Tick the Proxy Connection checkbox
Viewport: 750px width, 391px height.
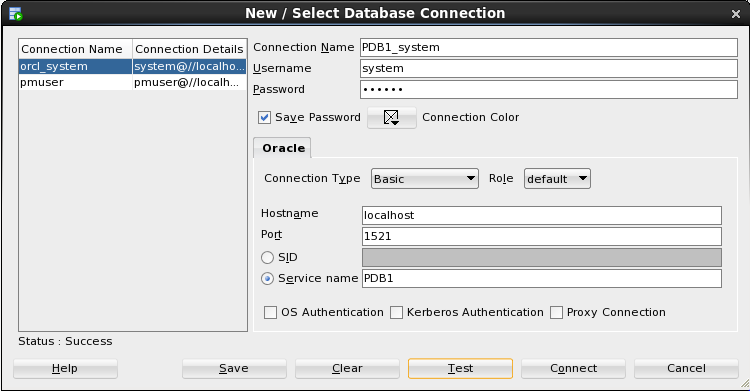(x=556, y=313)
